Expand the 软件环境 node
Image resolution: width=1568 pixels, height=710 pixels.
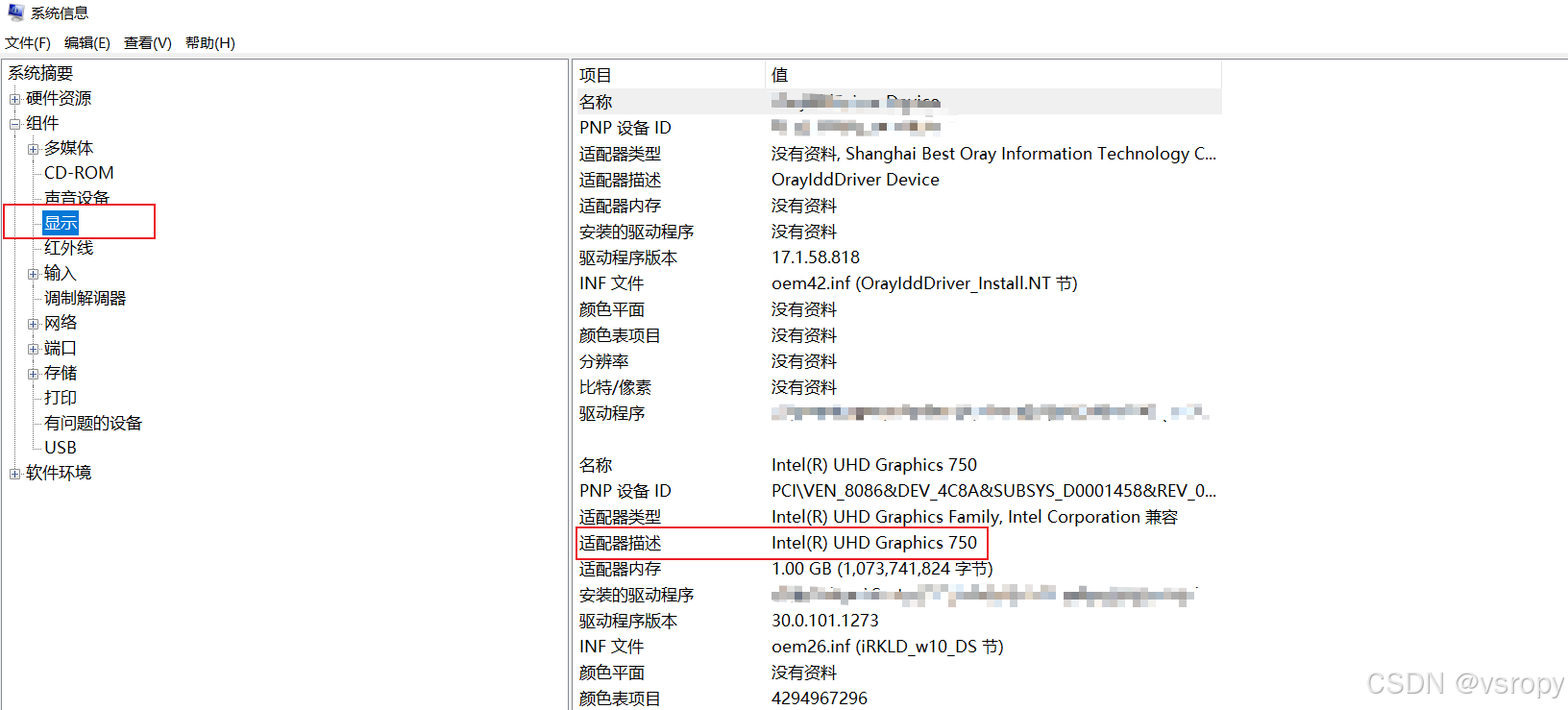coord(14,474)
